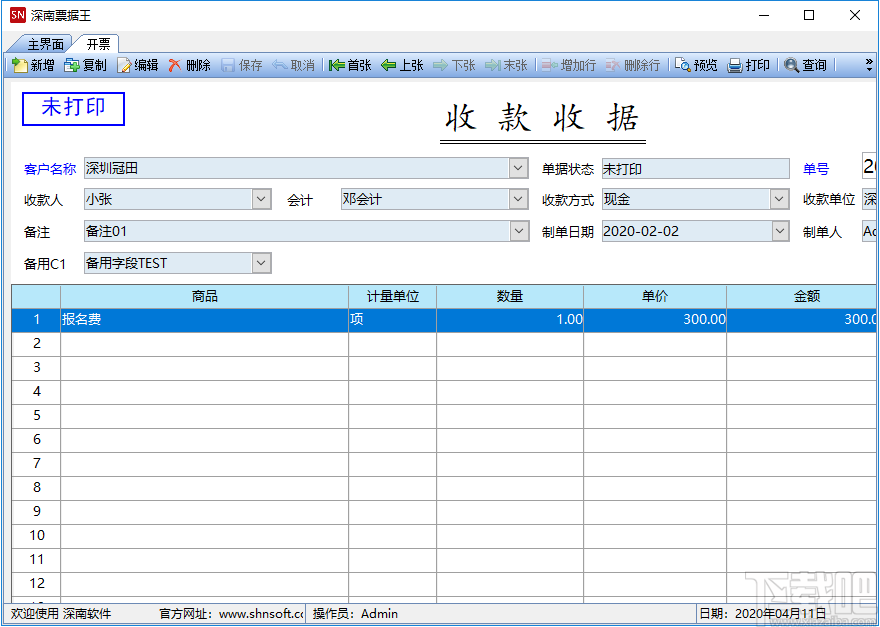Open the 收款方式 dropdown arrow
This screenshot has height=627, width=880.
coord(780,199)
